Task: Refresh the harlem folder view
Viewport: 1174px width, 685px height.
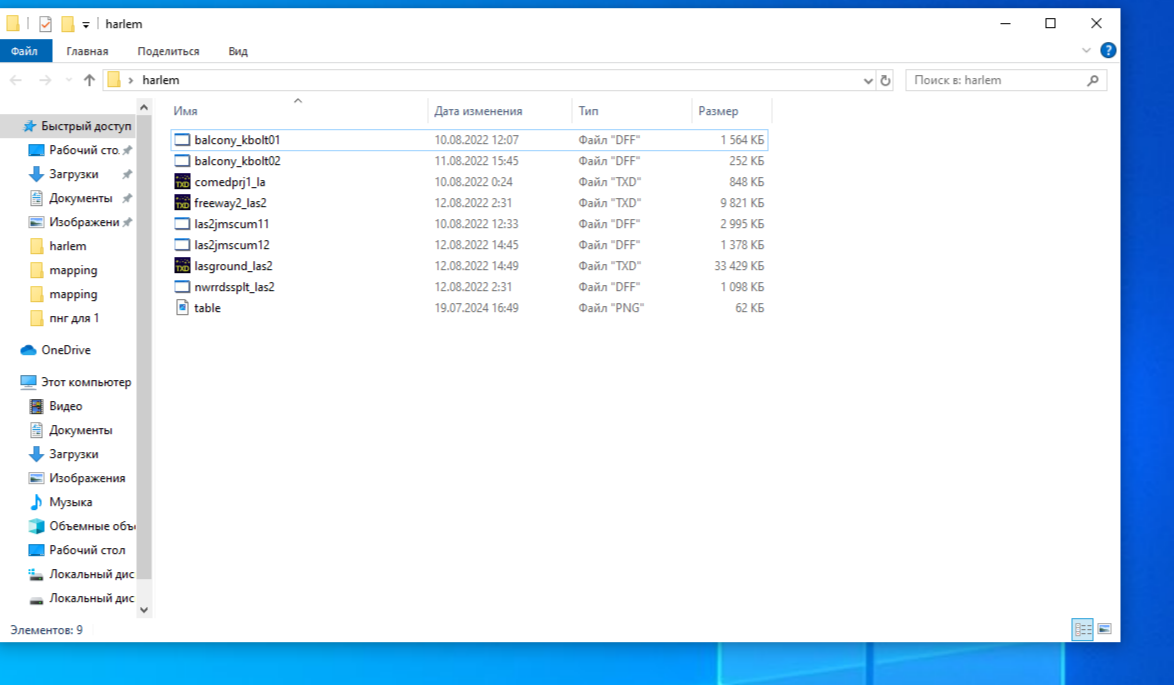Action: (885, 80)
